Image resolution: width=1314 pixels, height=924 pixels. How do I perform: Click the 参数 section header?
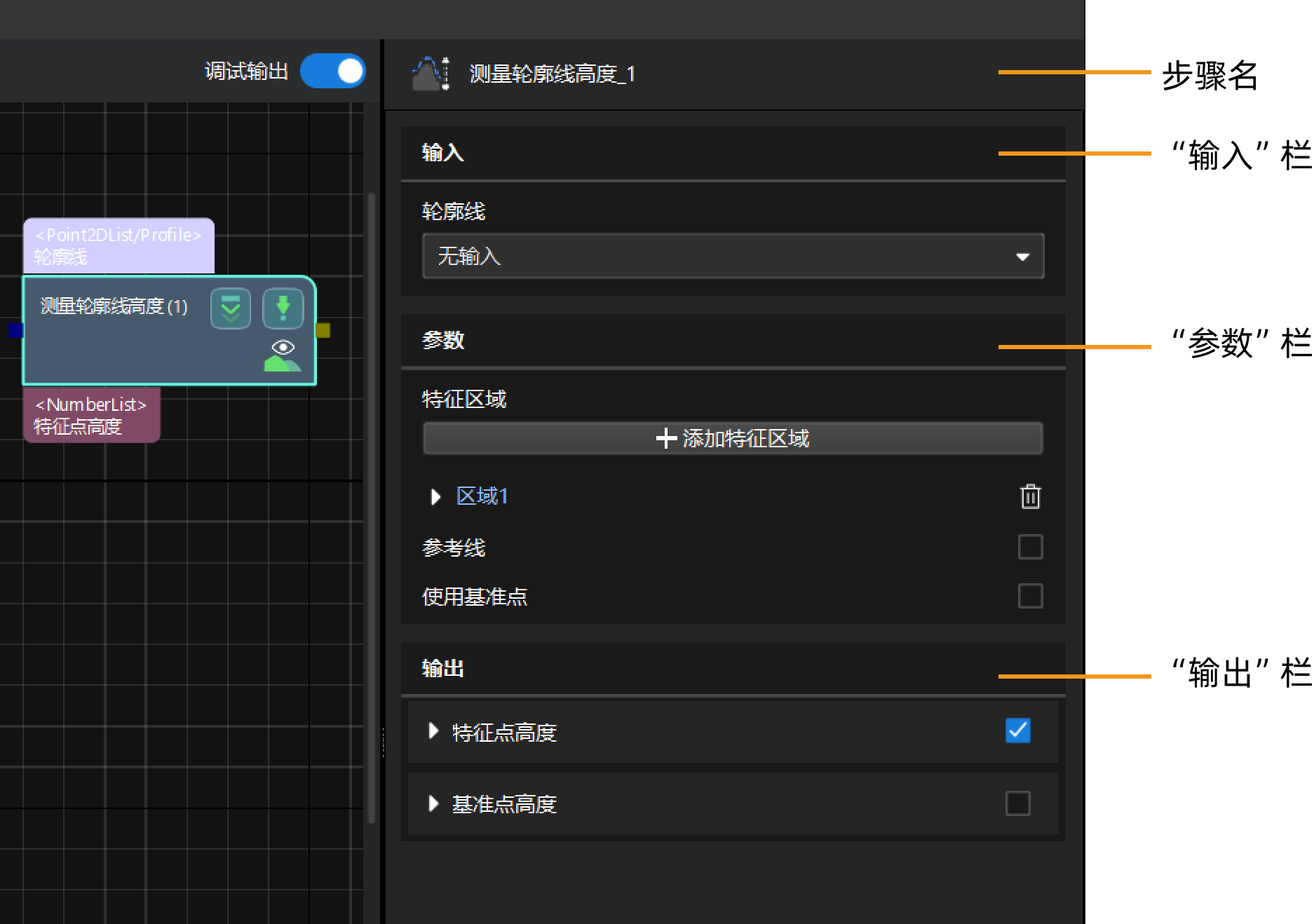pyautogui.click(x=443, y=341)
